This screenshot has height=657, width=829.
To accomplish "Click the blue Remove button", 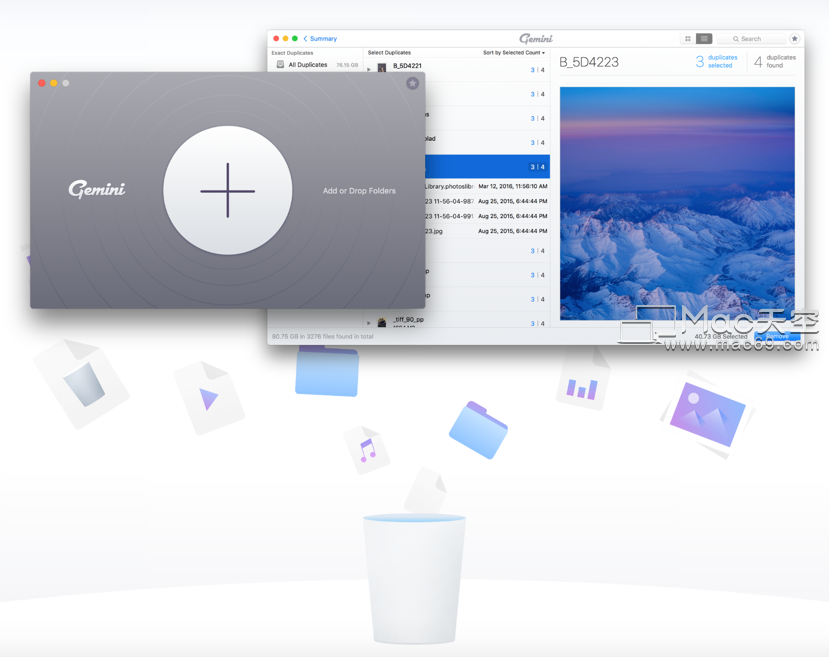I will pos(777,336).
